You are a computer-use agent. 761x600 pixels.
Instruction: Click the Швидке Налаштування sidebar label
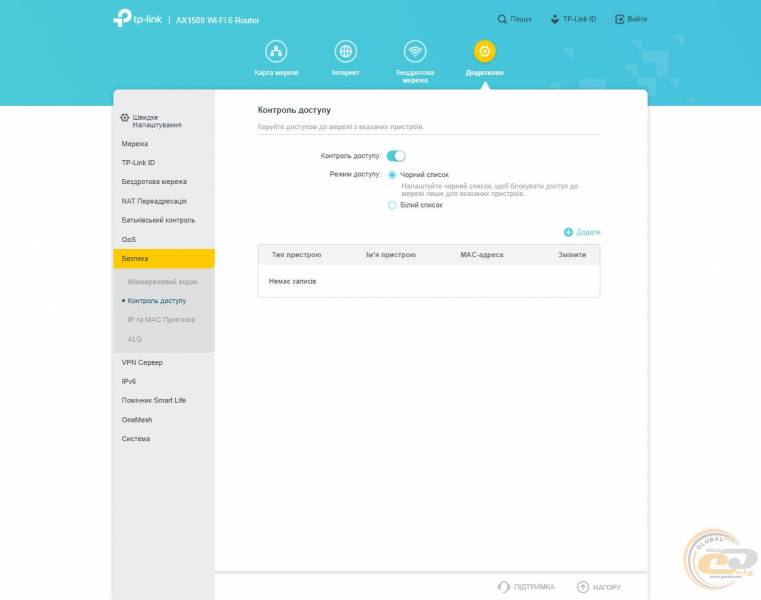[157, 121]
